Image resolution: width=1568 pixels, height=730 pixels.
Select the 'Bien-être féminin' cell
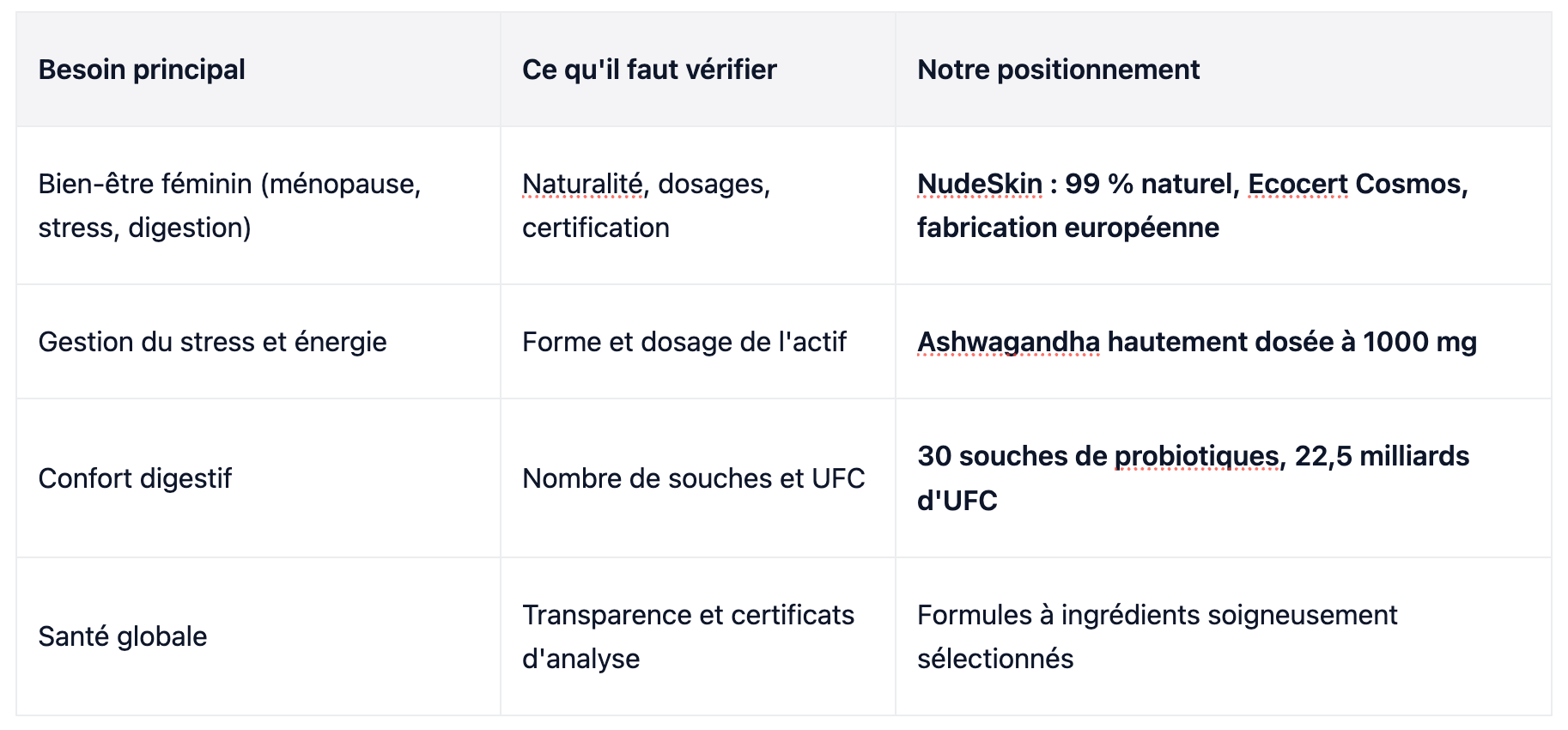pos(258,205)
